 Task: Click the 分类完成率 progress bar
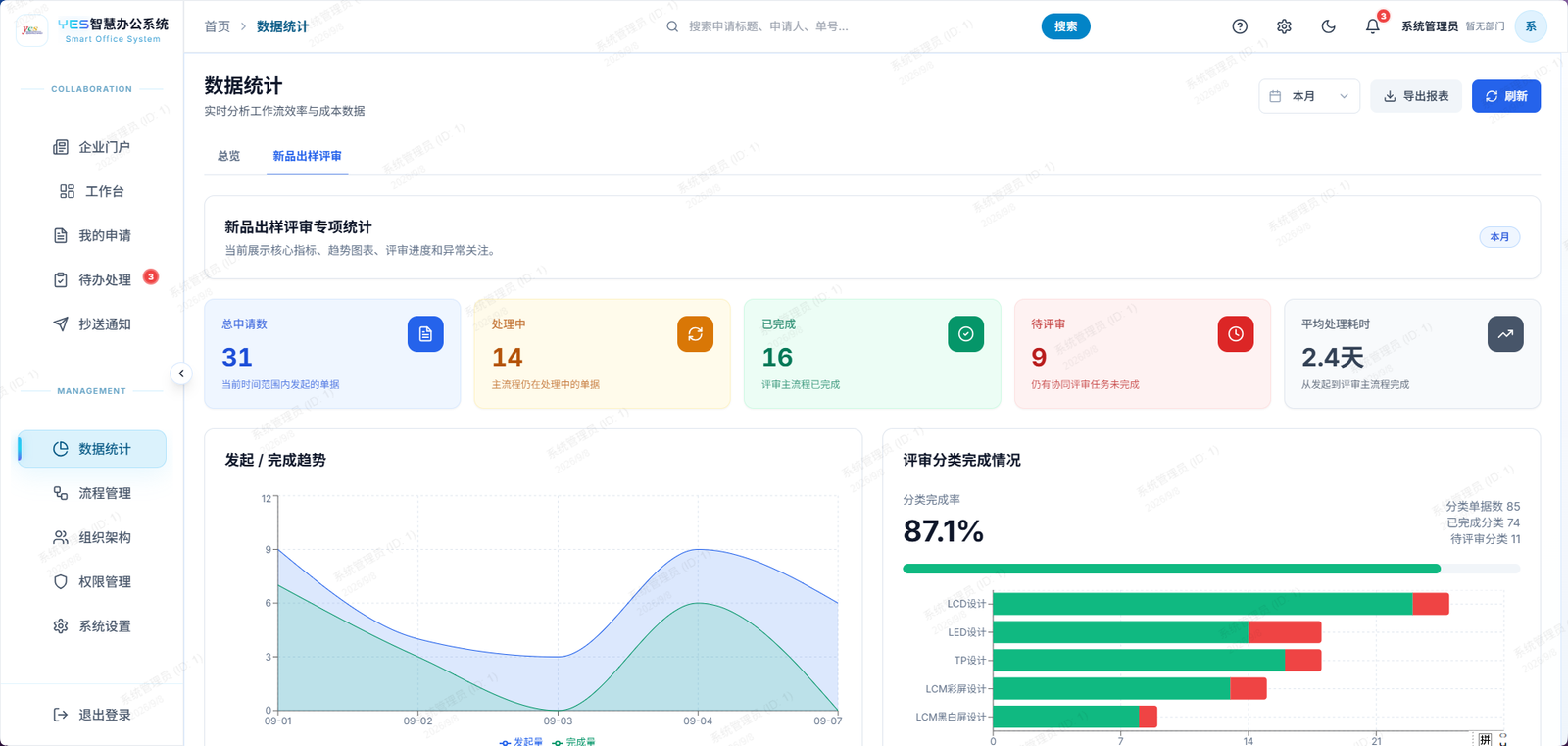pos(1211,569)
